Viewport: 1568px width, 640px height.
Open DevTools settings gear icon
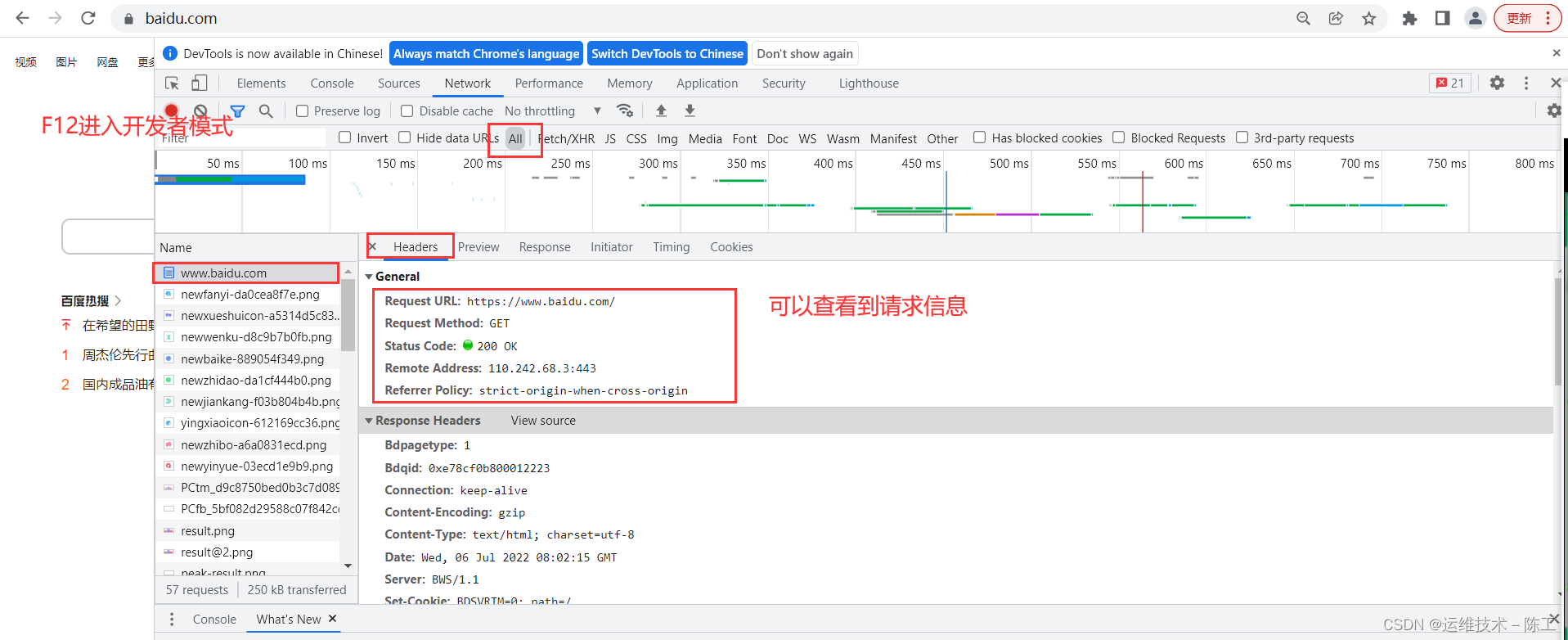click(1497, 83)
